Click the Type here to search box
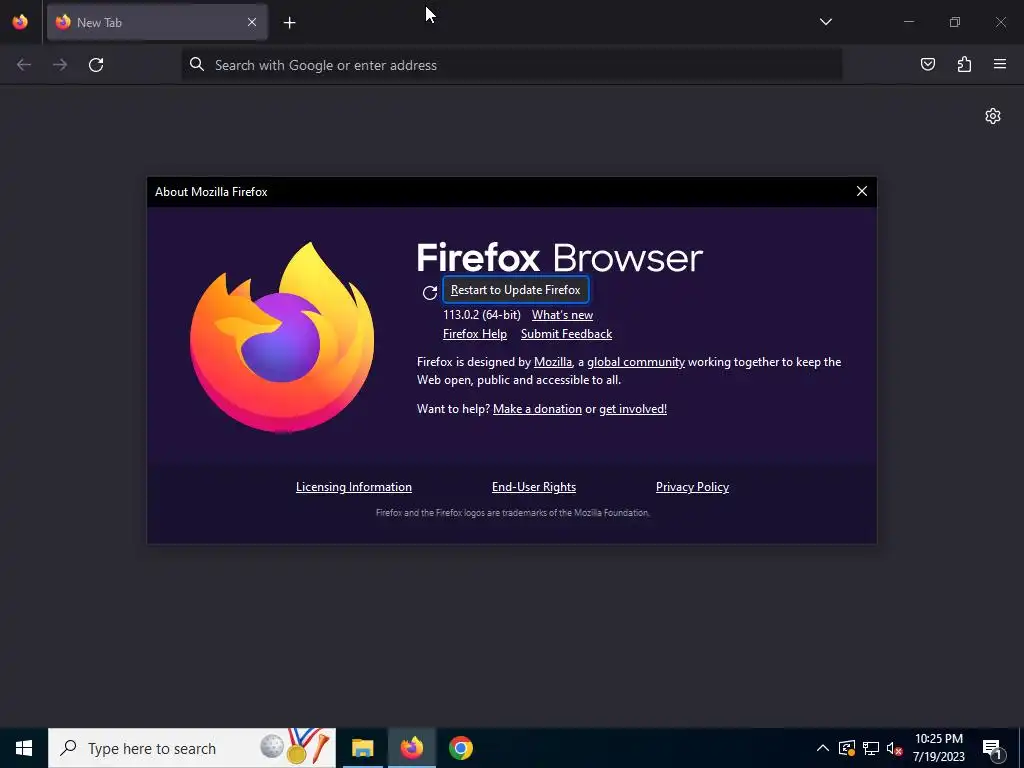 pyautogui.click(x=192, y=748)
